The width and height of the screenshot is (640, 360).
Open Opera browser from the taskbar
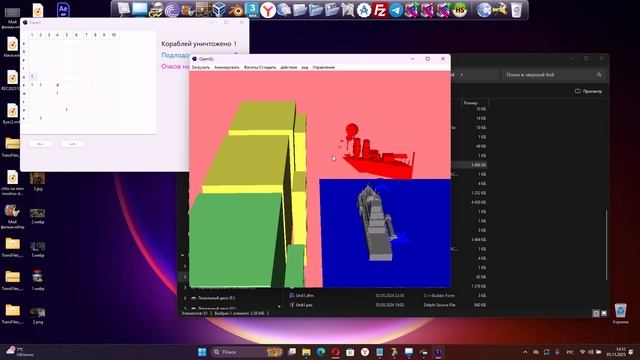[x=336, y=352]
